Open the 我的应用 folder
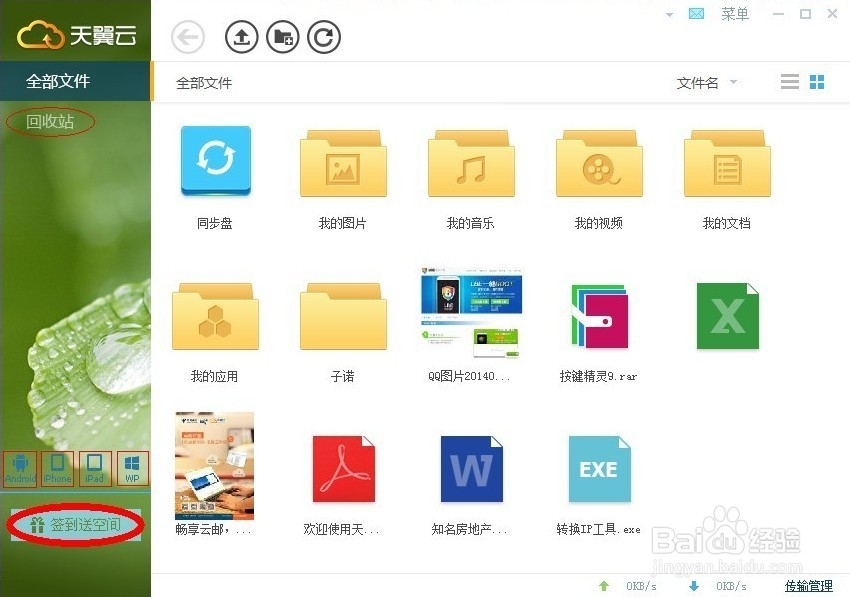The image size is (850, 597). [215, 316]
